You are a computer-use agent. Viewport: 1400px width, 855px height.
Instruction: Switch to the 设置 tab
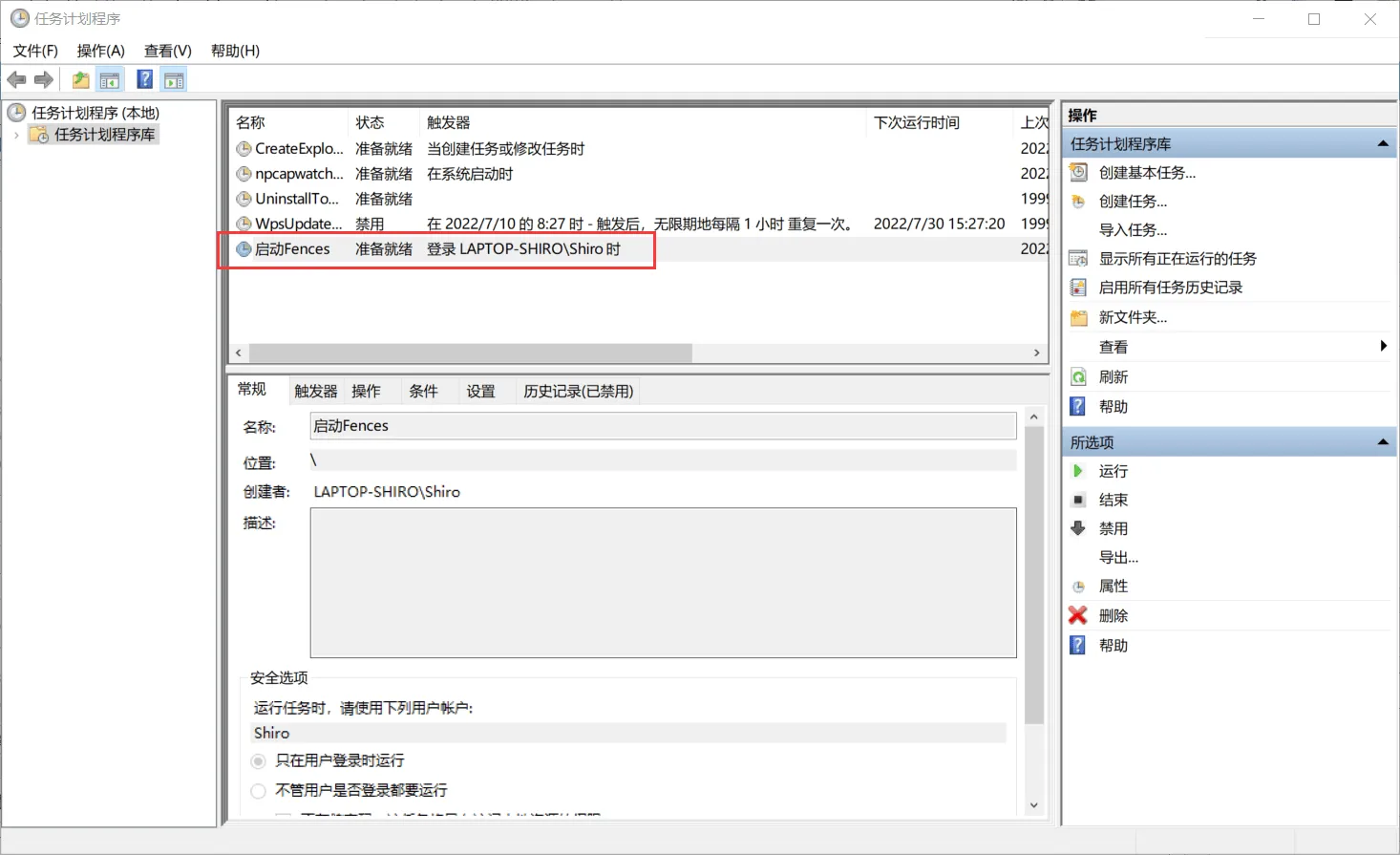coord(480,391)
